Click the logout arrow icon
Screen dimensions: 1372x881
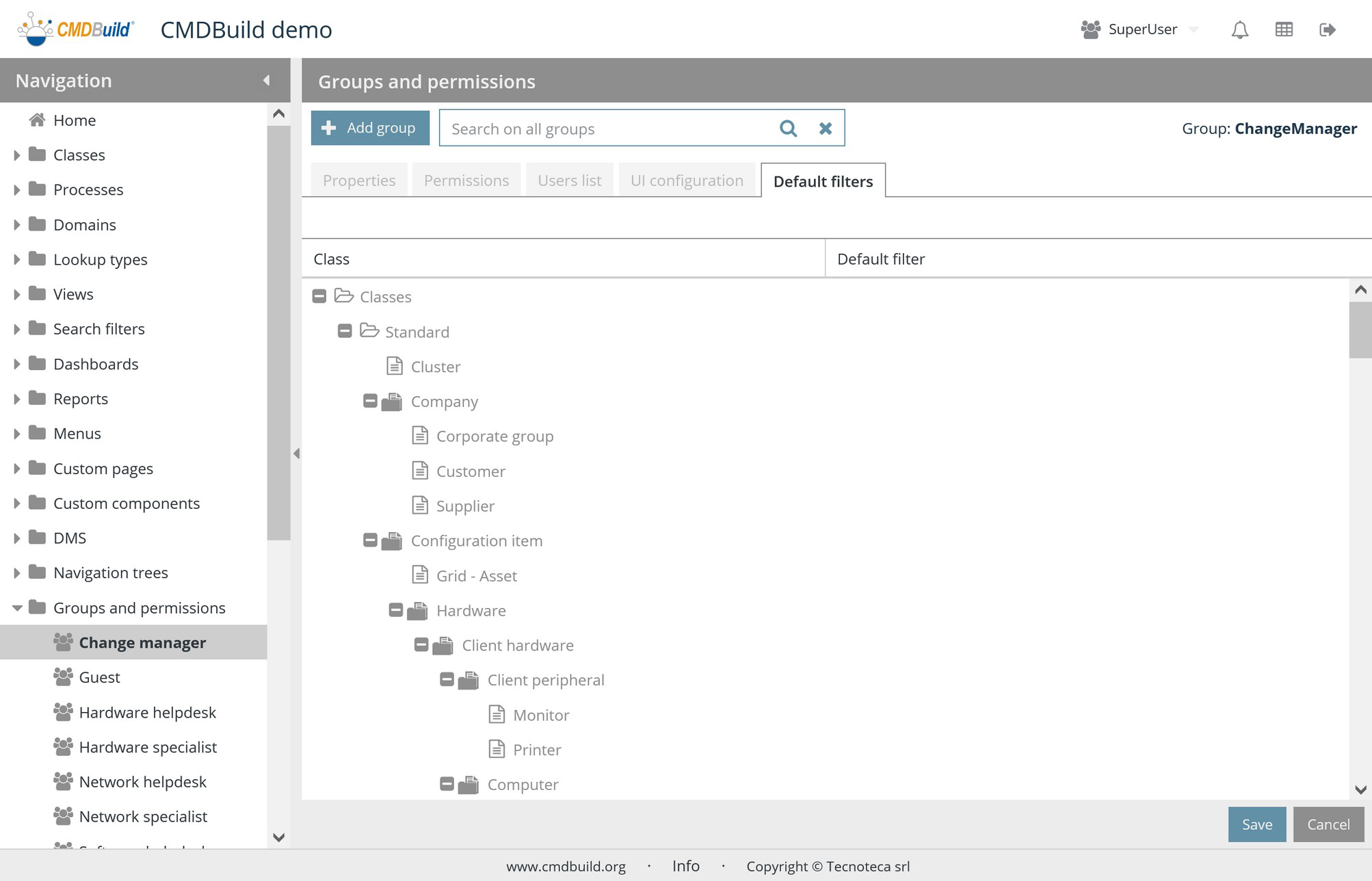[1327, 29]
